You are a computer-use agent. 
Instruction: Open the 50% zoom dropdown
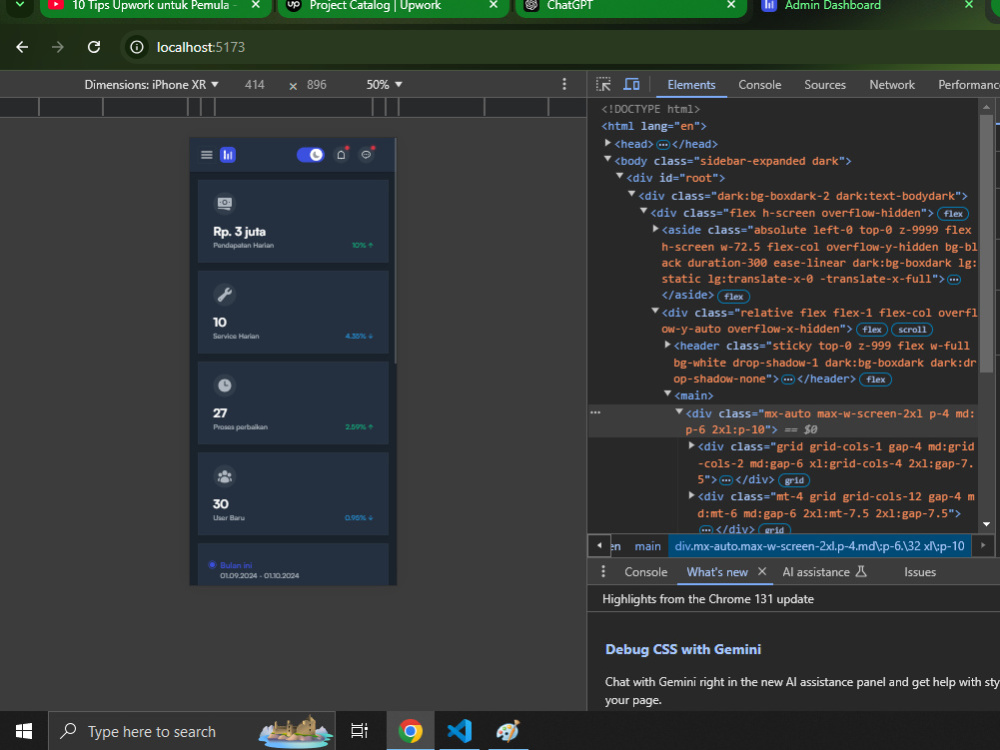pyautogui.click(x=385, y=84)
